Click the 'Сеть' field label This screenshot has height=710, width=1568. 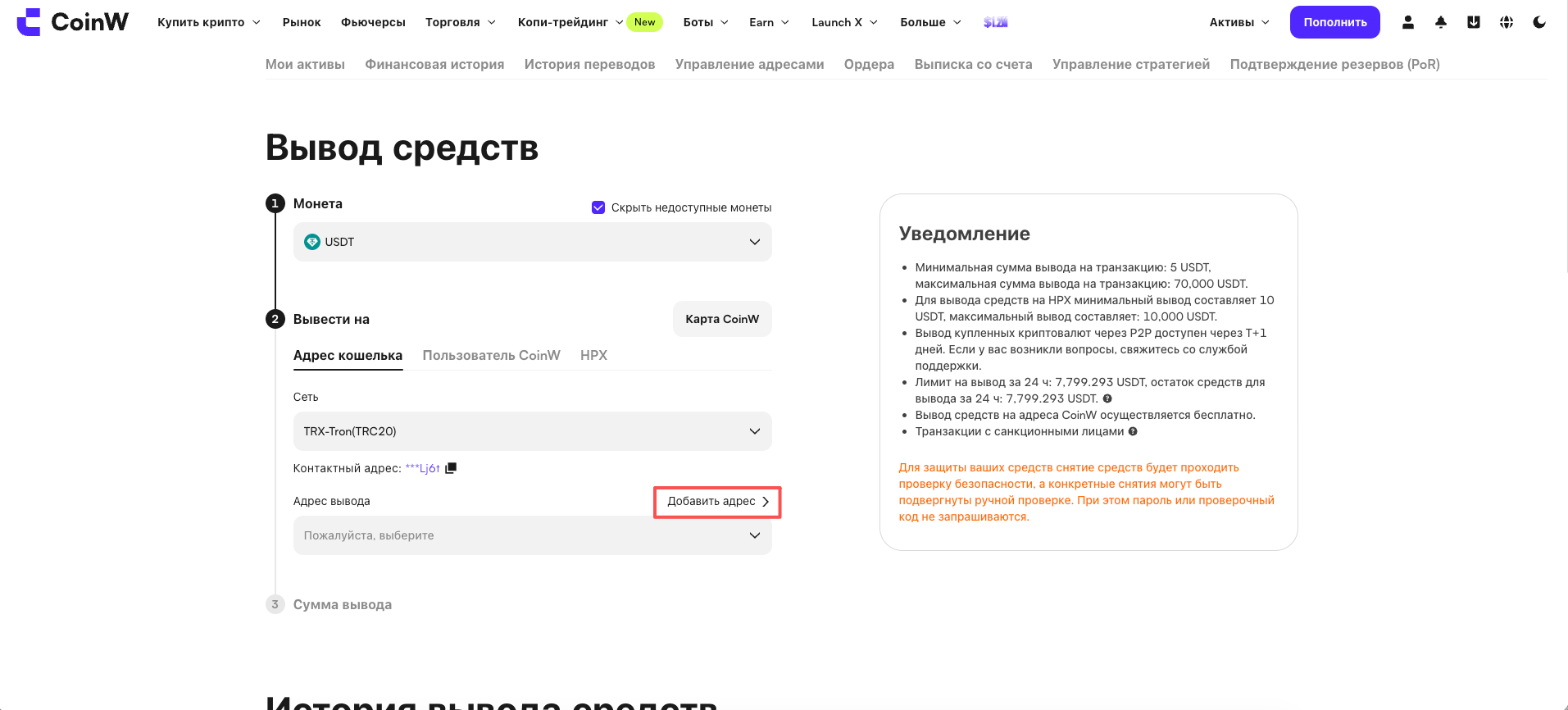point(306,397)
